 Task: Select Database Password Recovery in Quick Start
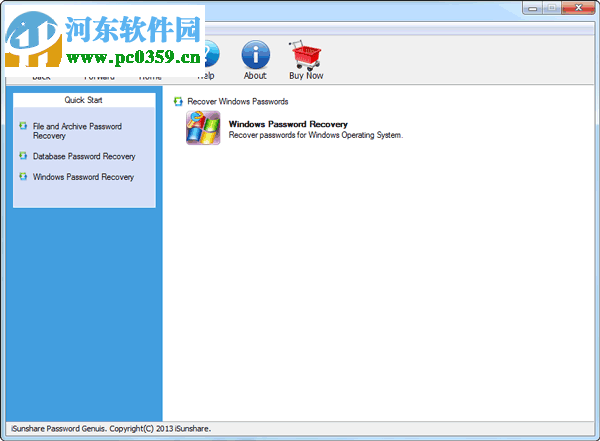pyautogui.click(x=84, y=156)
